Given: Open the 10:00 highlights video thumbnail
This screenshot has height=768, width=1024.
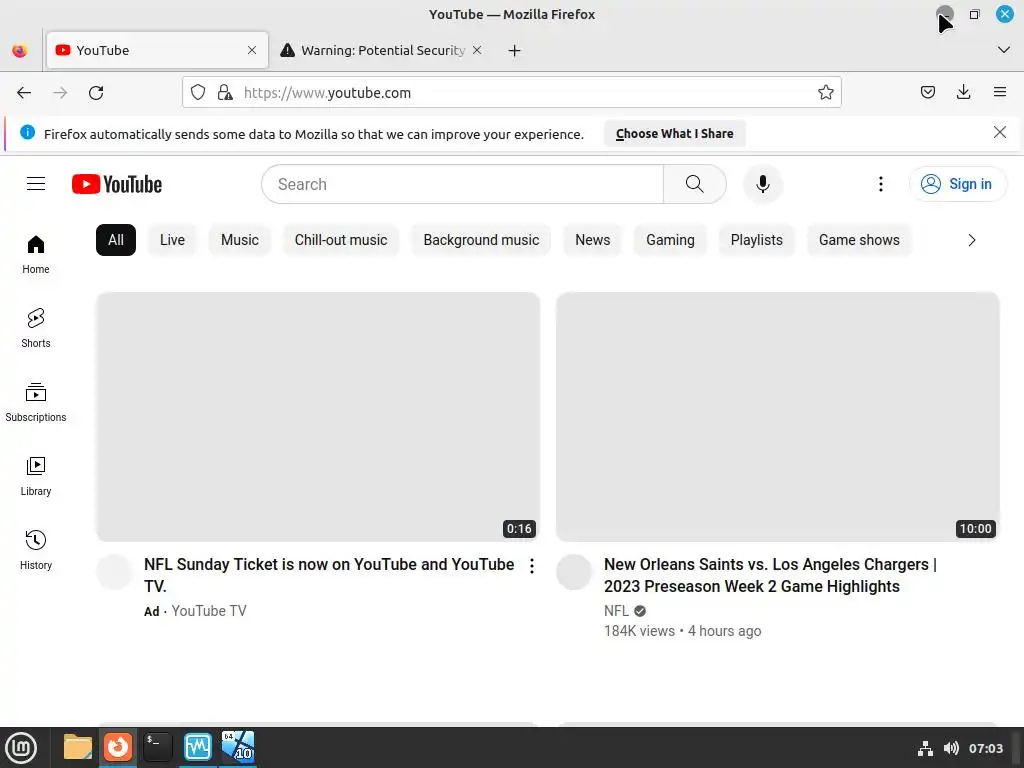Looking at the screenshot, I should [778, 417].
